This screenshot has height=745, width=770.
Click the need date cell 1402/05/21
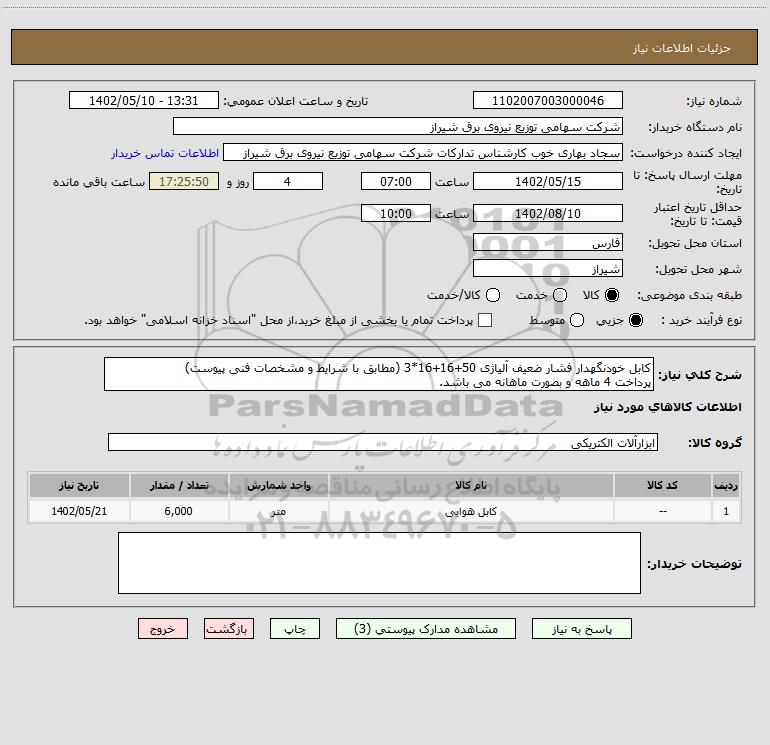pos(79,511)
